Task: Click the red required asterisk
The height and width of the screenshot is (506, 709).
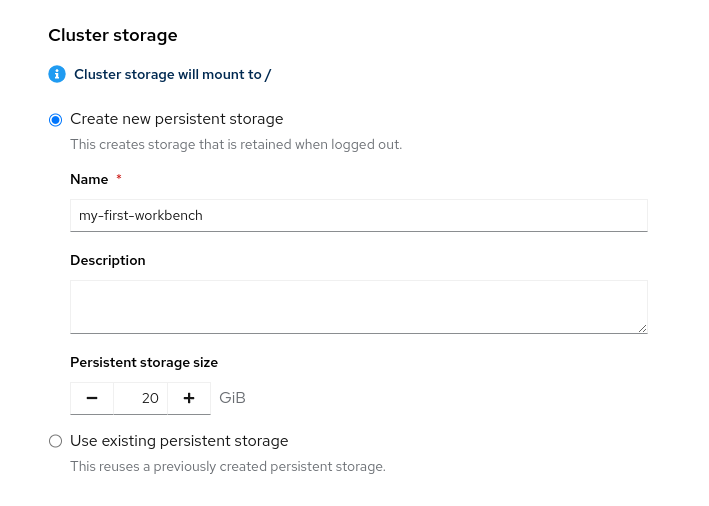Action: tap(119, 179)
